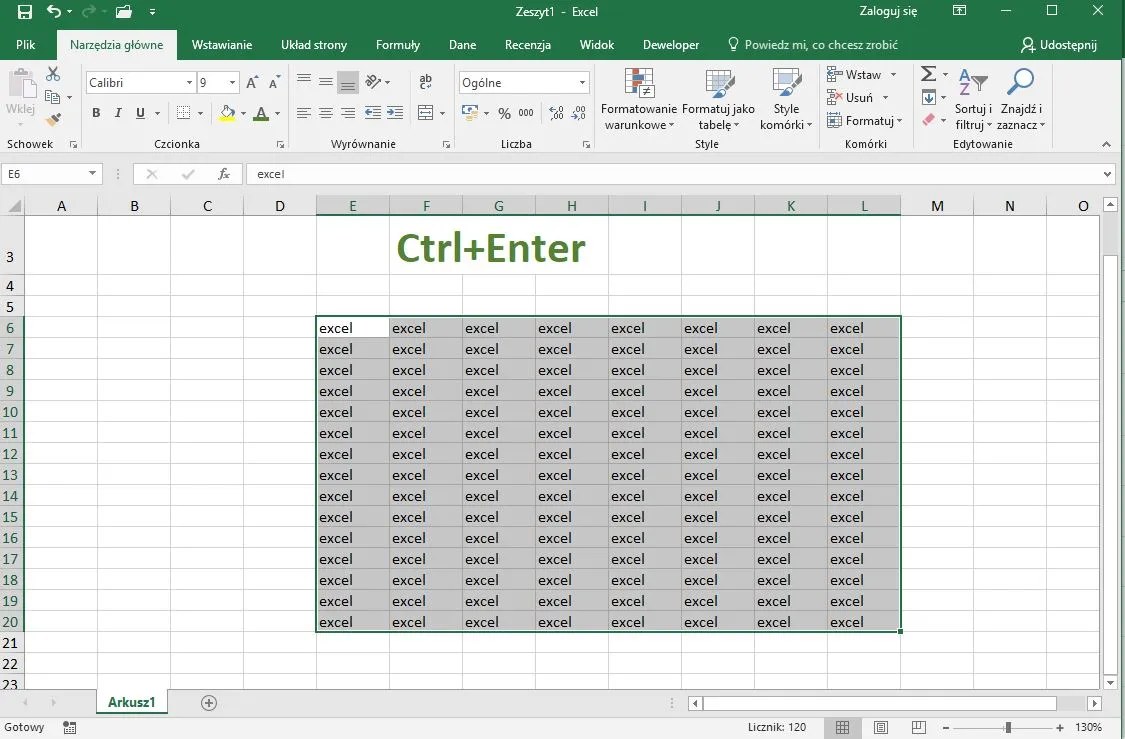Screen dimensions: 1125x739
Task: Open the Formatowanie warunkowe menu
Action: [639, 99]
